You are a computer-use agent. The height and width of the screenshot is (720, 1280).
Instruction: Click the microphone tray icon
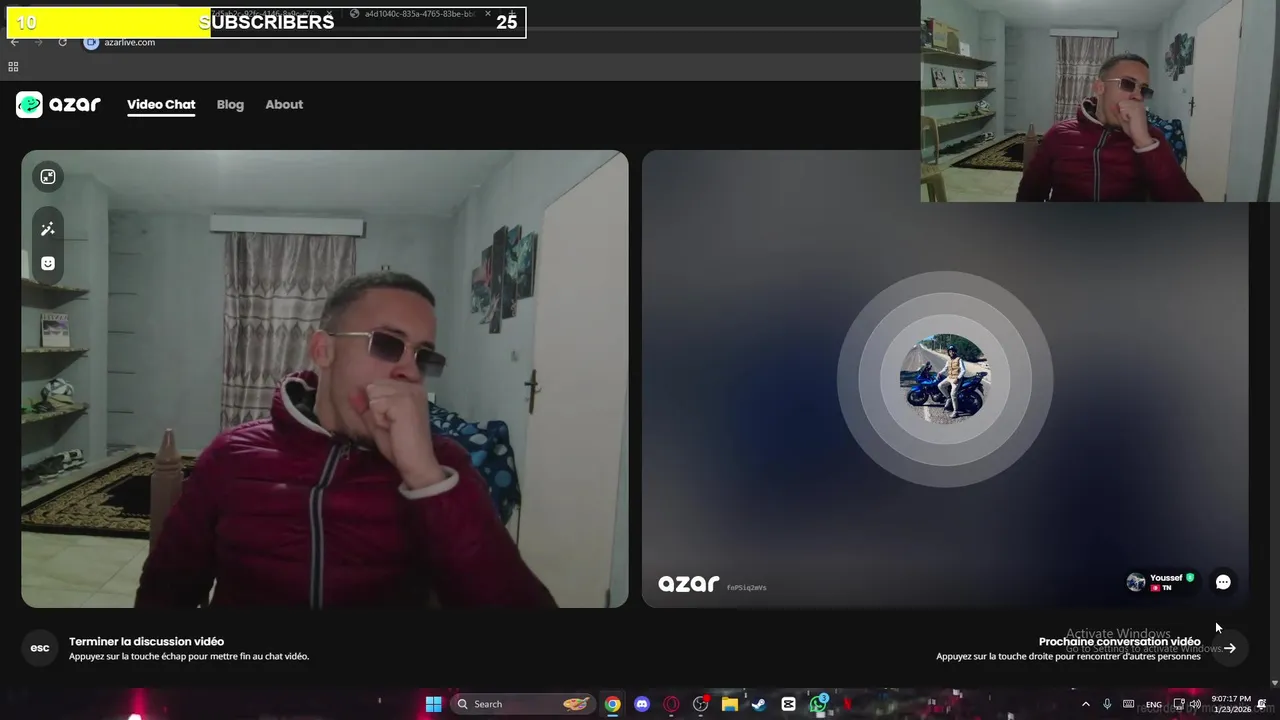[x=1107, y=704]
